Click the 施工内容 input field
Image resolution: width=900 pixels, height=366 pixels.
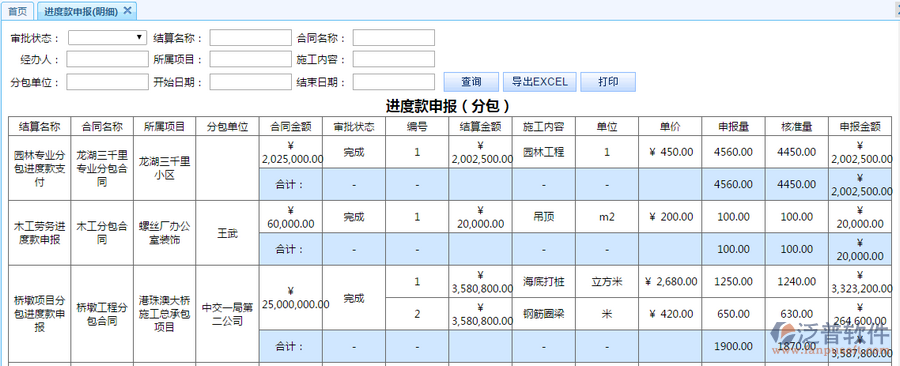[x=394, y=59]
